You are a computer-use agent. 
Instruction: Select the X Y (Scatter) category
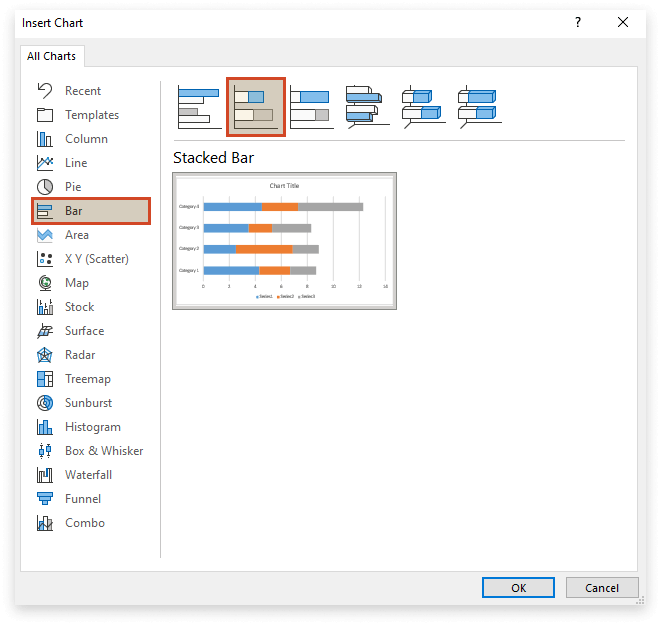point(91,259)
